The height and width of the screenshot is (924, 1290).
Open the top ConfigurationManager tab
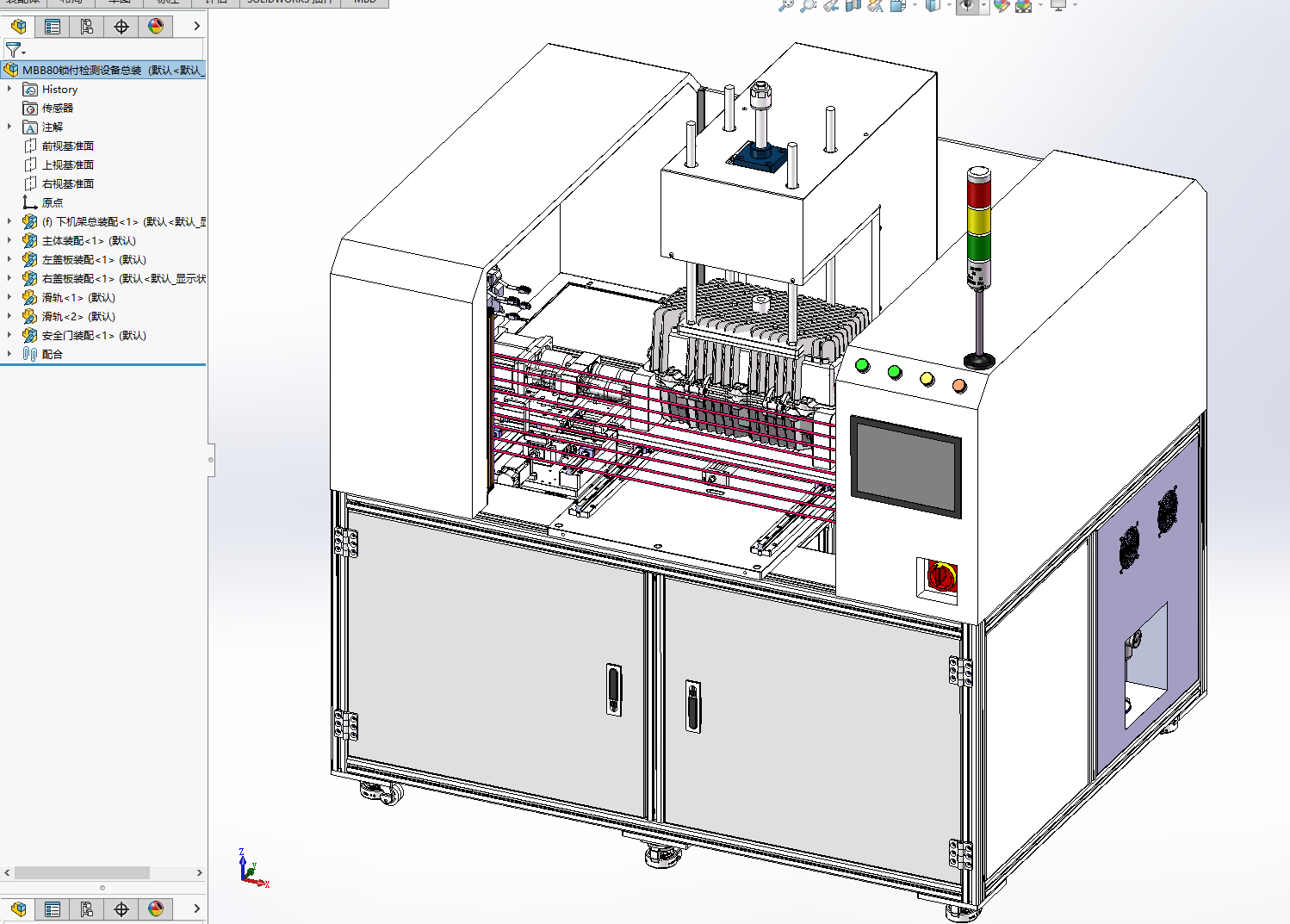tap(87, 27)
